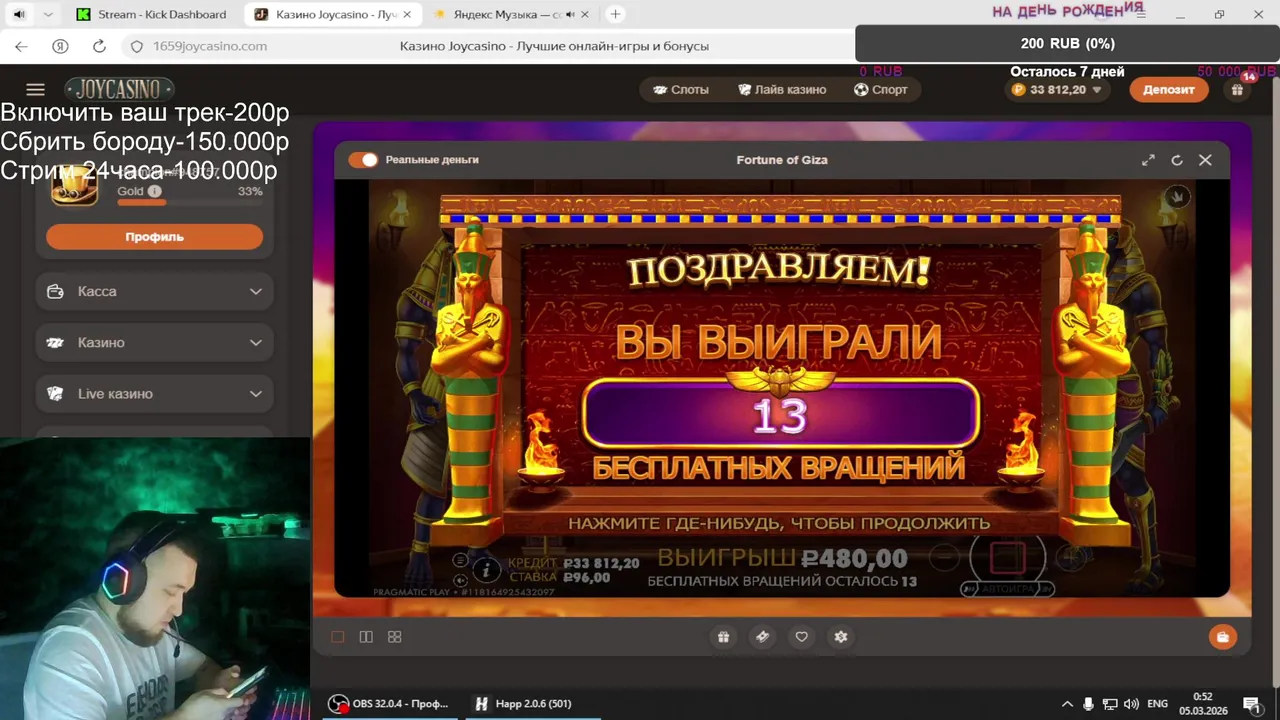Click the site protection shield icon
Viewport: 1280px width, 720px height.
click(x=138, y=46)
